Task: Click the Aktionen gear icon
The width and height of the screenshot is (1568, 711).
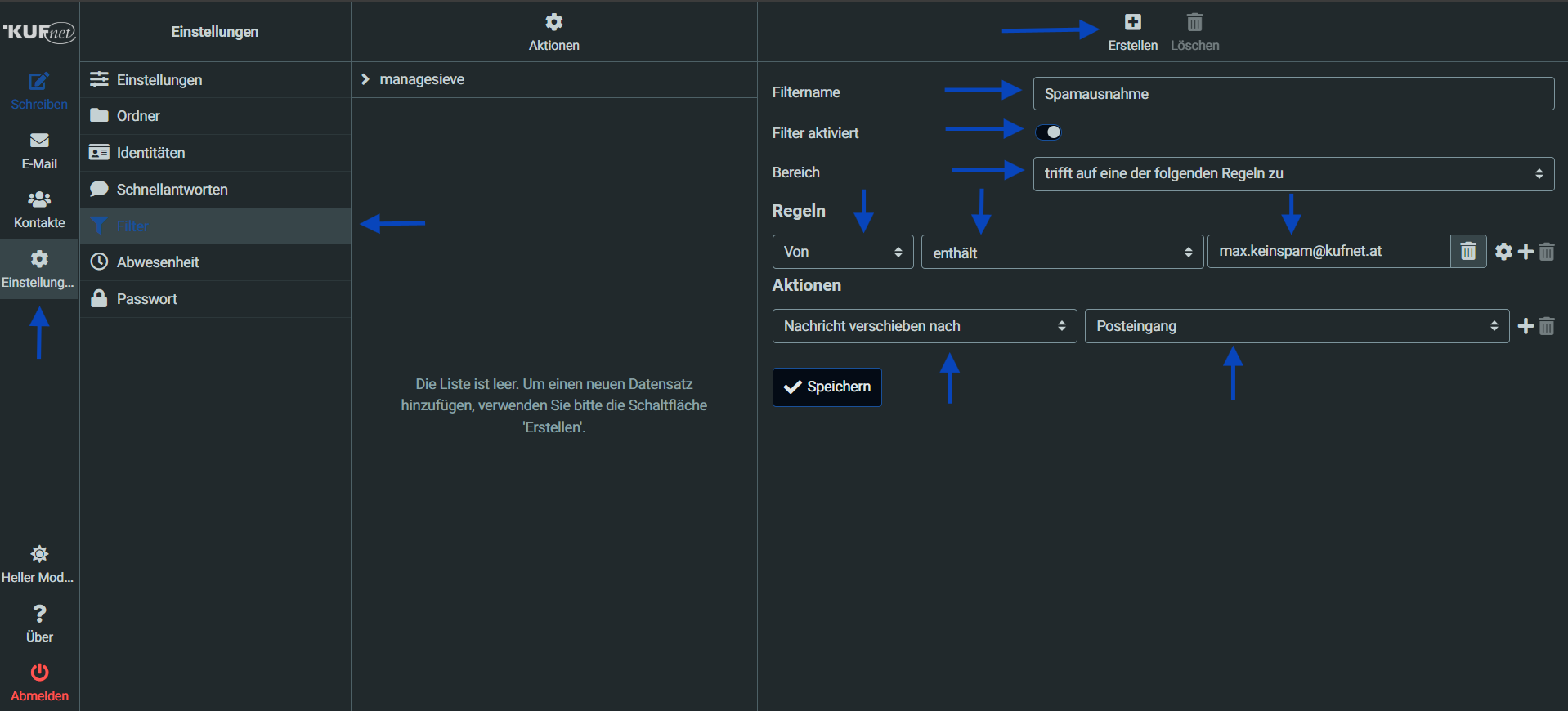Action: point(553,22)
